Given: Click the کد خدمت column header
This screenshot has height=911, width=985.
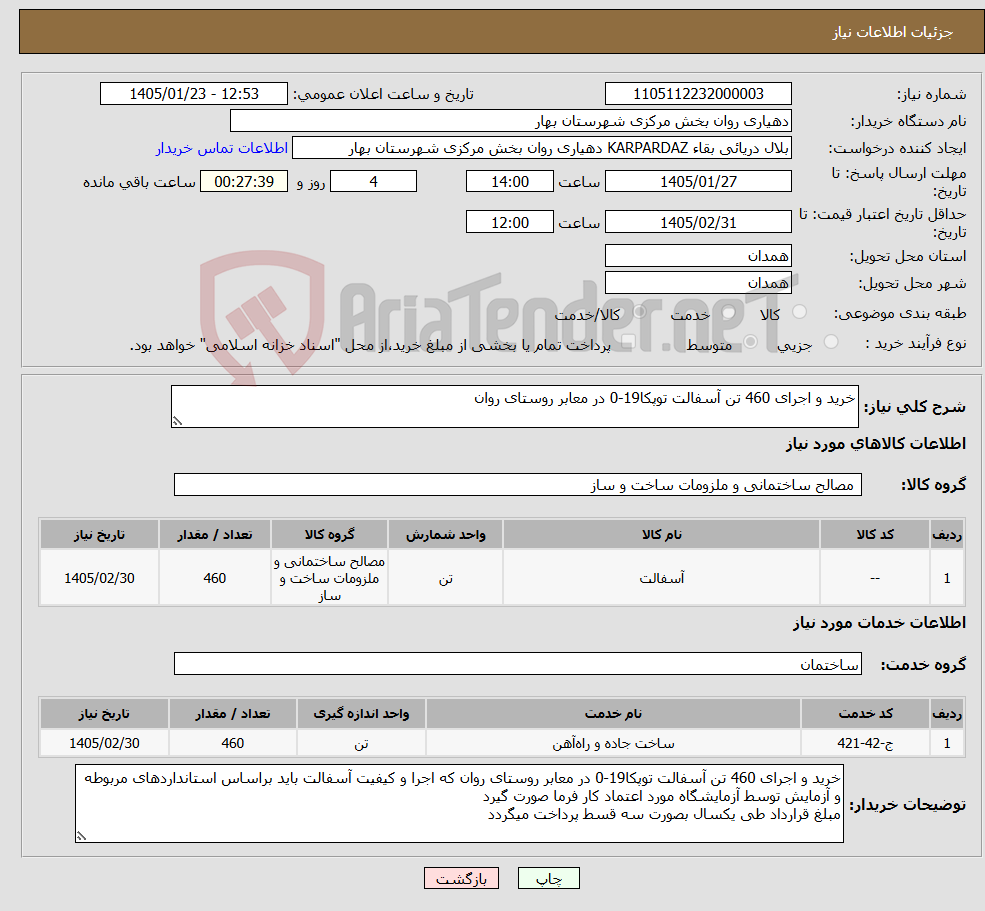Looking at the screenshot, I should click(865, 713).
